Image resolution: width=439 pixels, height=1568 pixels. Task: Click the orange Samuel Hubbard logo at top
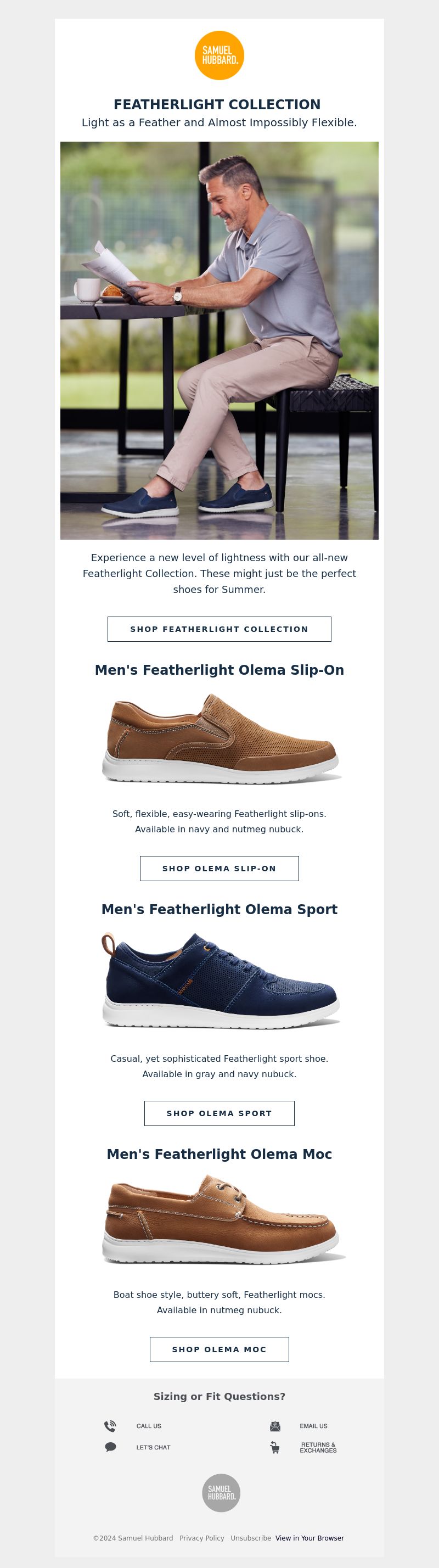pyautogui.click(x=219, y=55)
